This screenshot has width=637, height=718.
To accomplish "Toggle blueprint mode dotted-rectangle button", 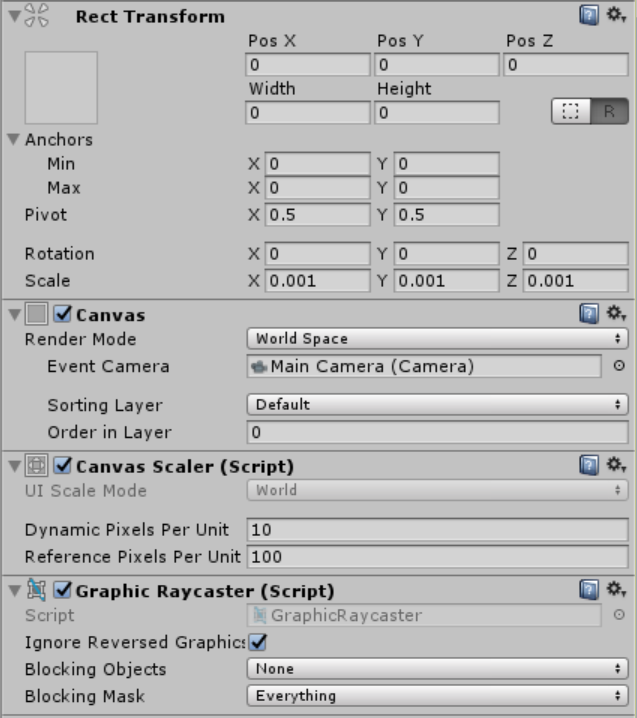I will coord(571,111).
